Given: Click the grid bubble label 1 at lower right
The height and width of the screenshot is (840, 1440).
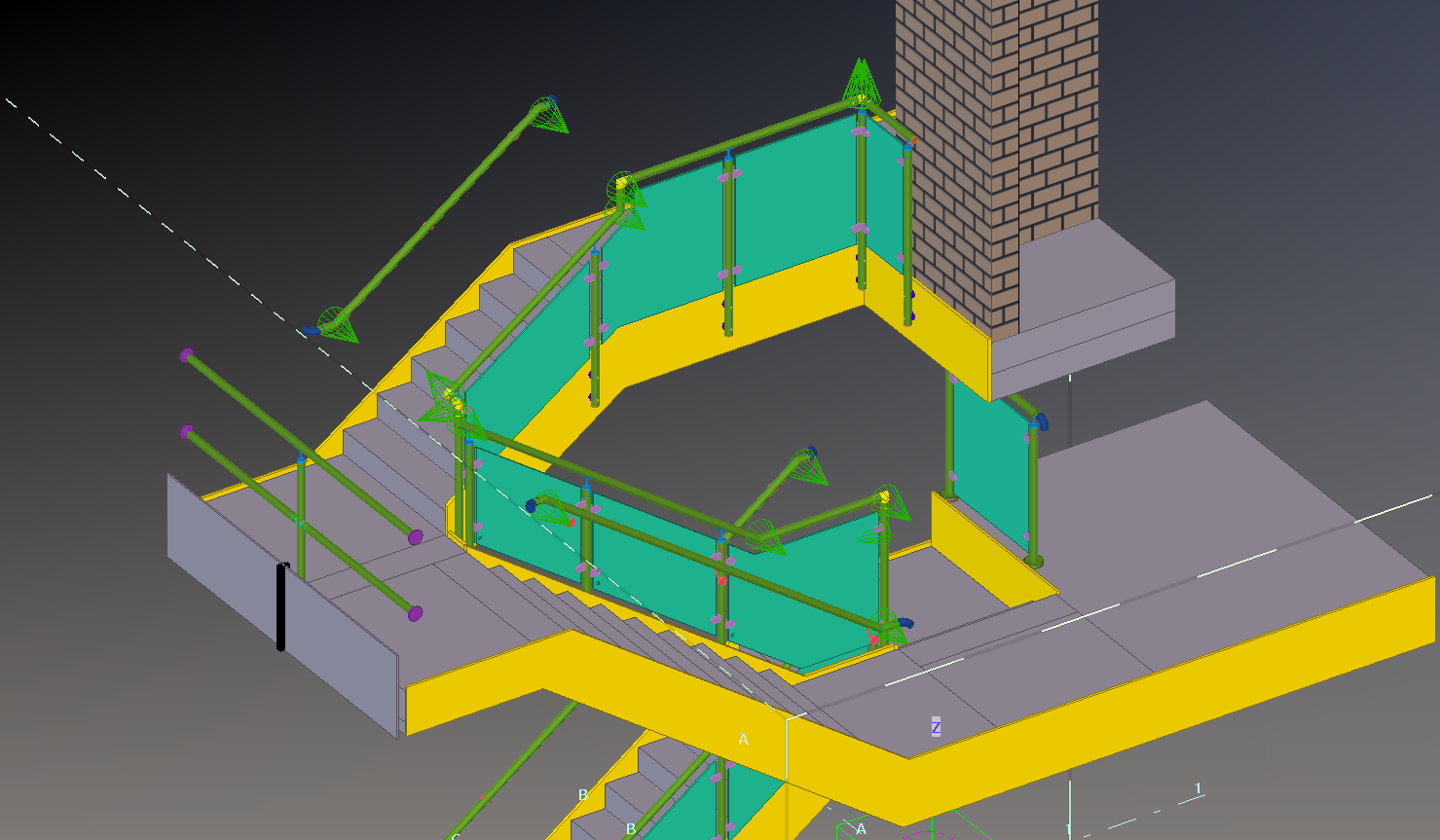Looking at the screenshot, I should click(1199, 788).
